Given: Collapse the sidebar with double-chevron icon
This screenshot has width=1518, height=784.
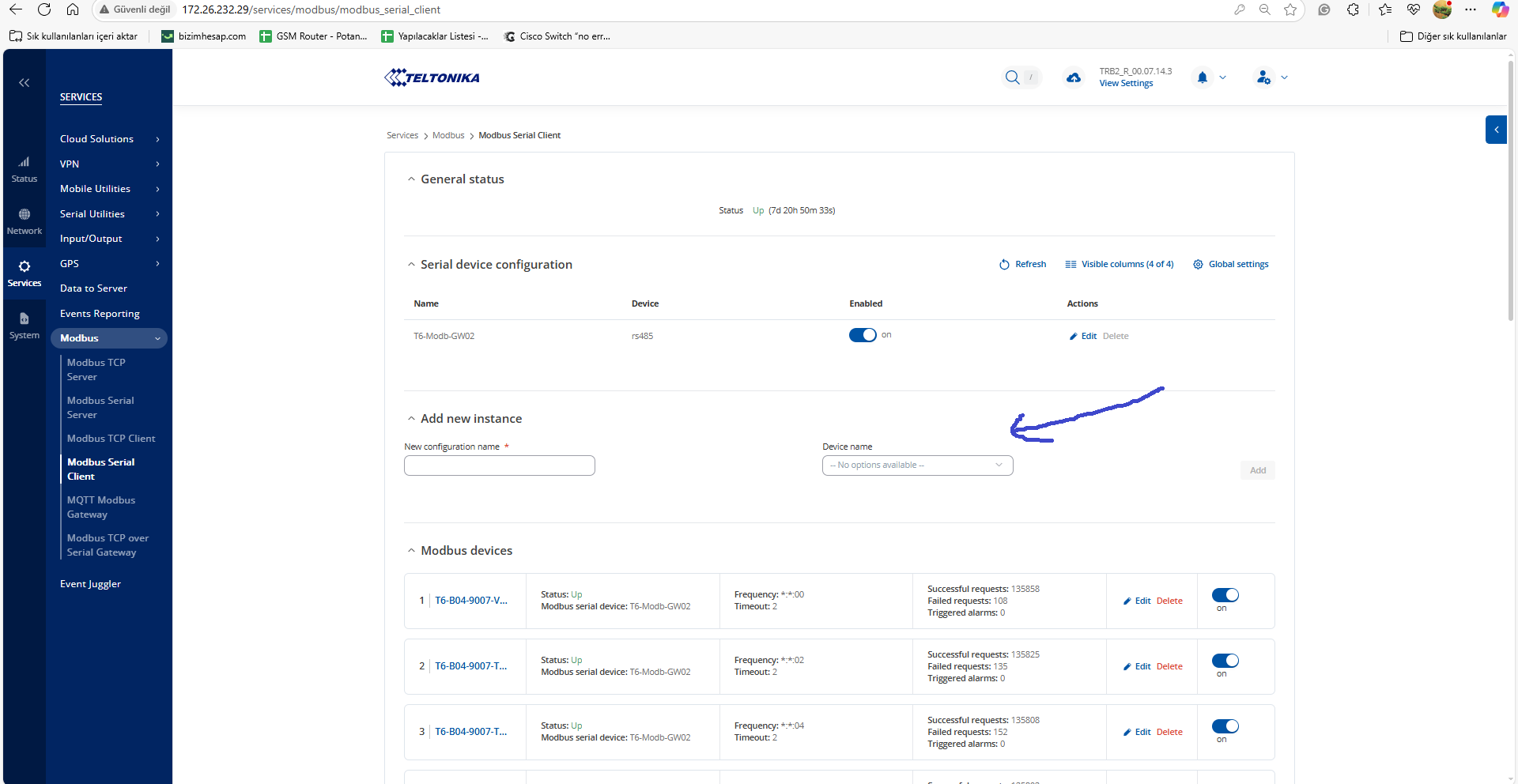Looking at the screenshot, I should click(25, 83).
